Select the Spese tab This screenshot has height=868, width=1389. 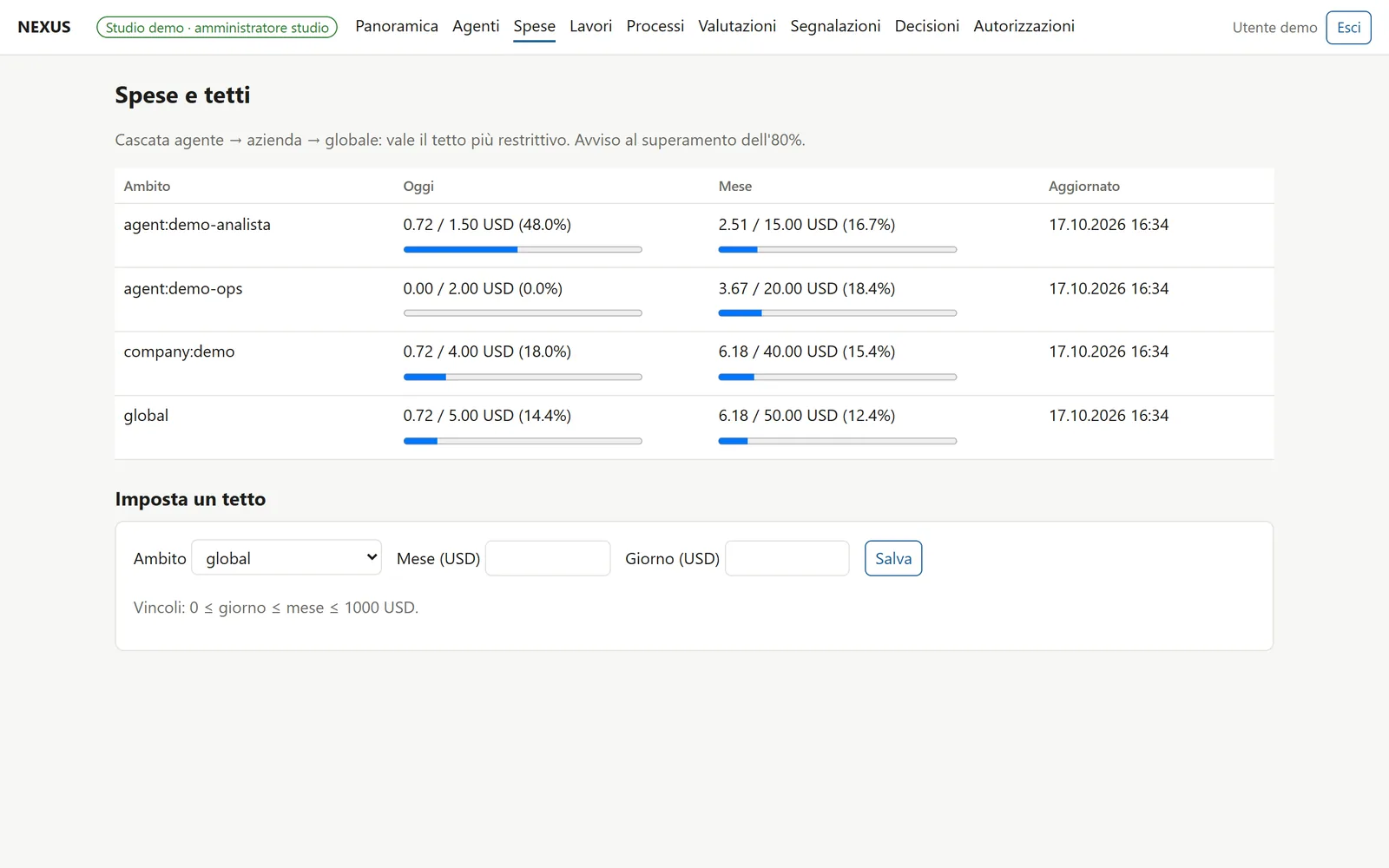[x=534, y=26]
